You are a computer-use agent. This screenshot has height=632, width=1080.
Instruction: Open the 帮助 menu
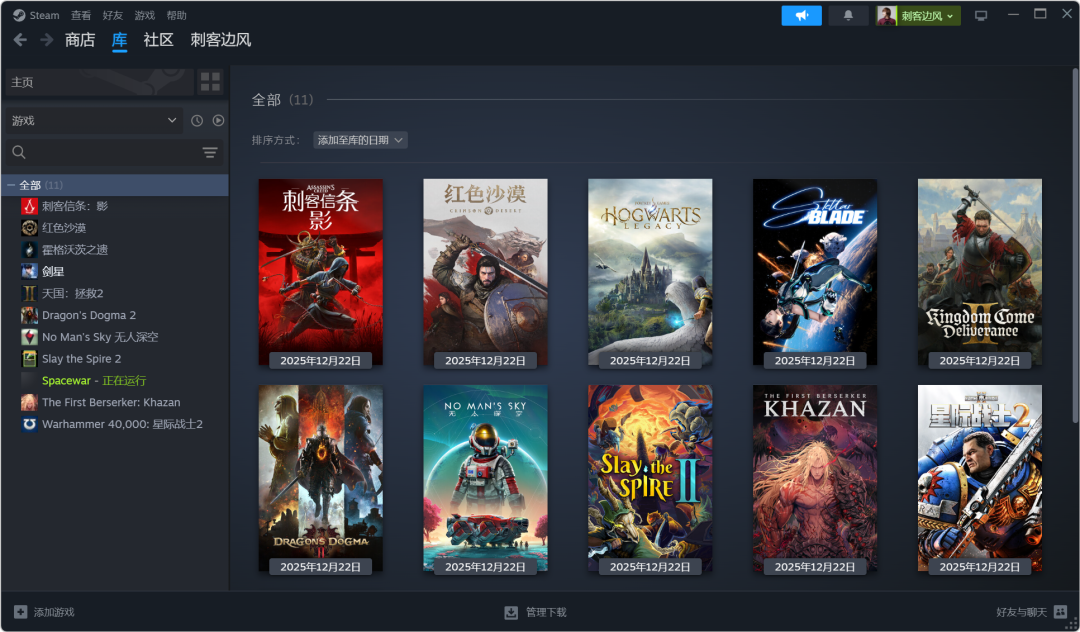tap(176, 15)
